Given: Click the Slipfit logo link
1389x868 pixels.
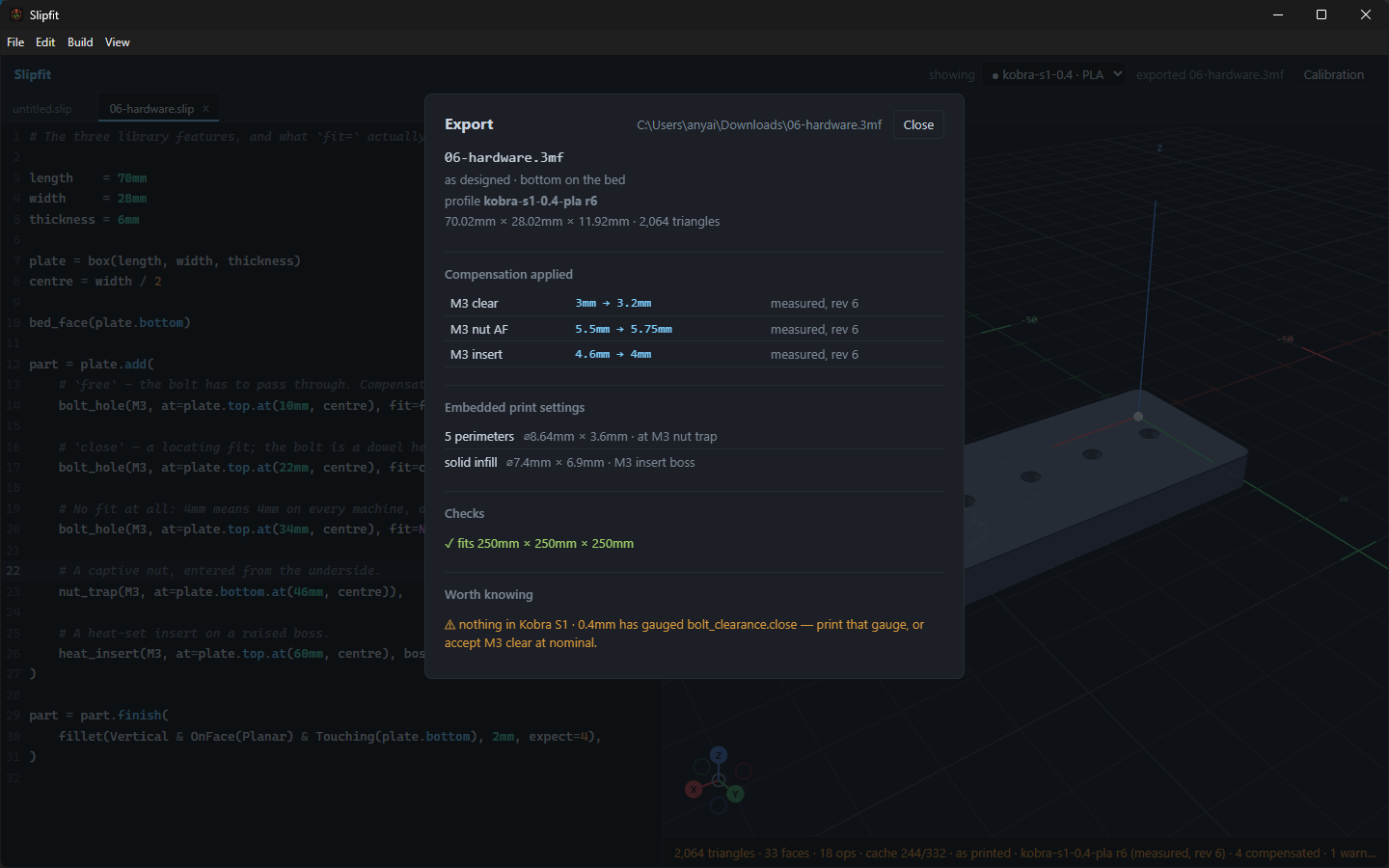Looking at the screenshot, I should point(33,74).
